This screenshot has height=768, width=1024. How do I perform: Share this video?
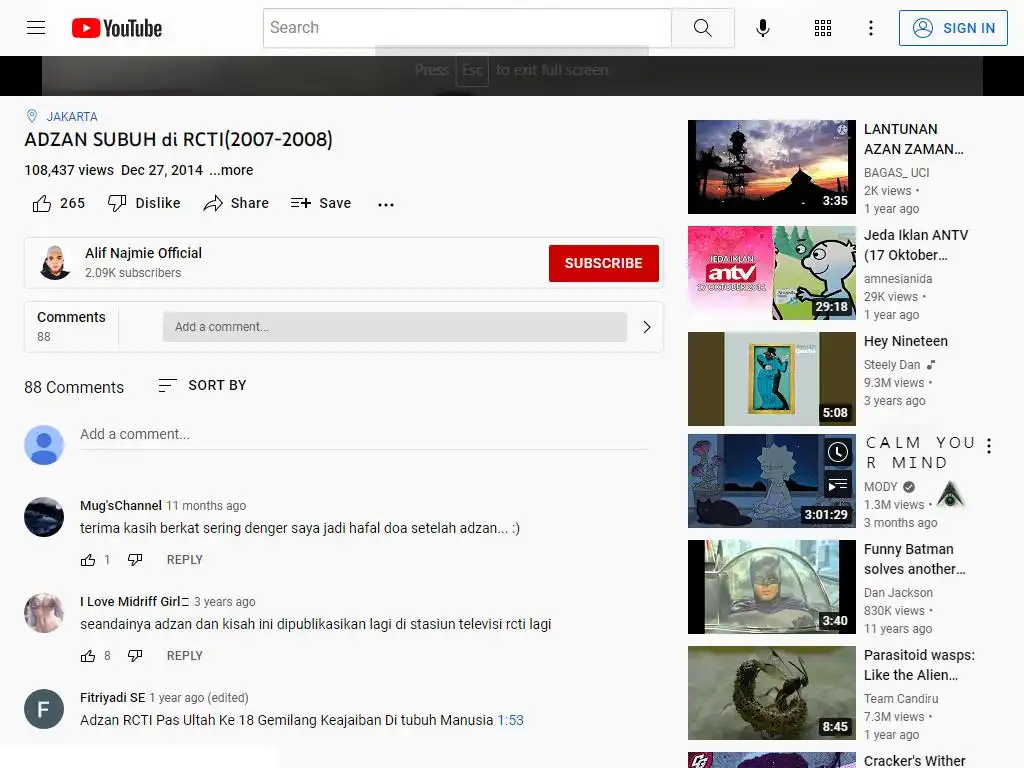(236, 203)
